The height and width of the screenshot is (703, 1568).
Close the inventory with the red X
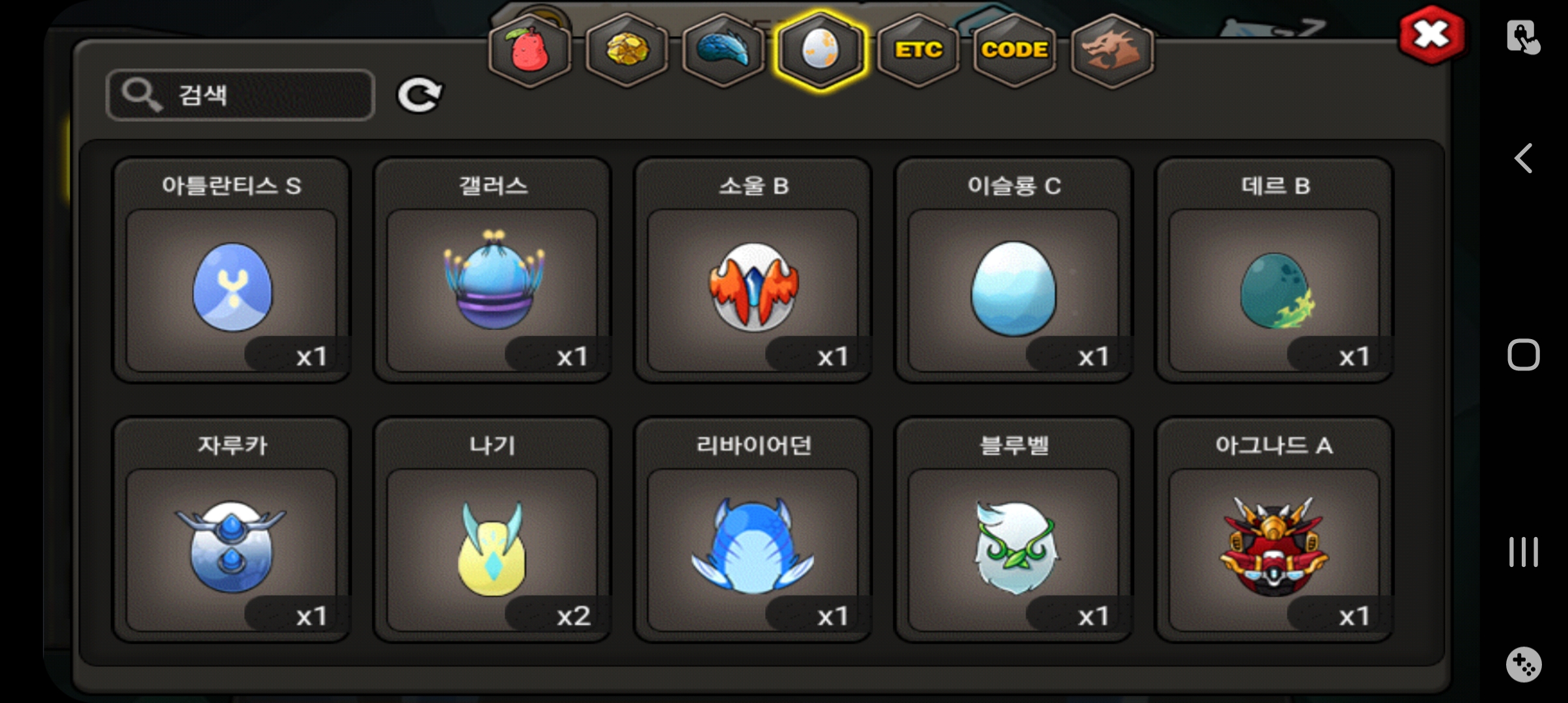[1431, 35]
